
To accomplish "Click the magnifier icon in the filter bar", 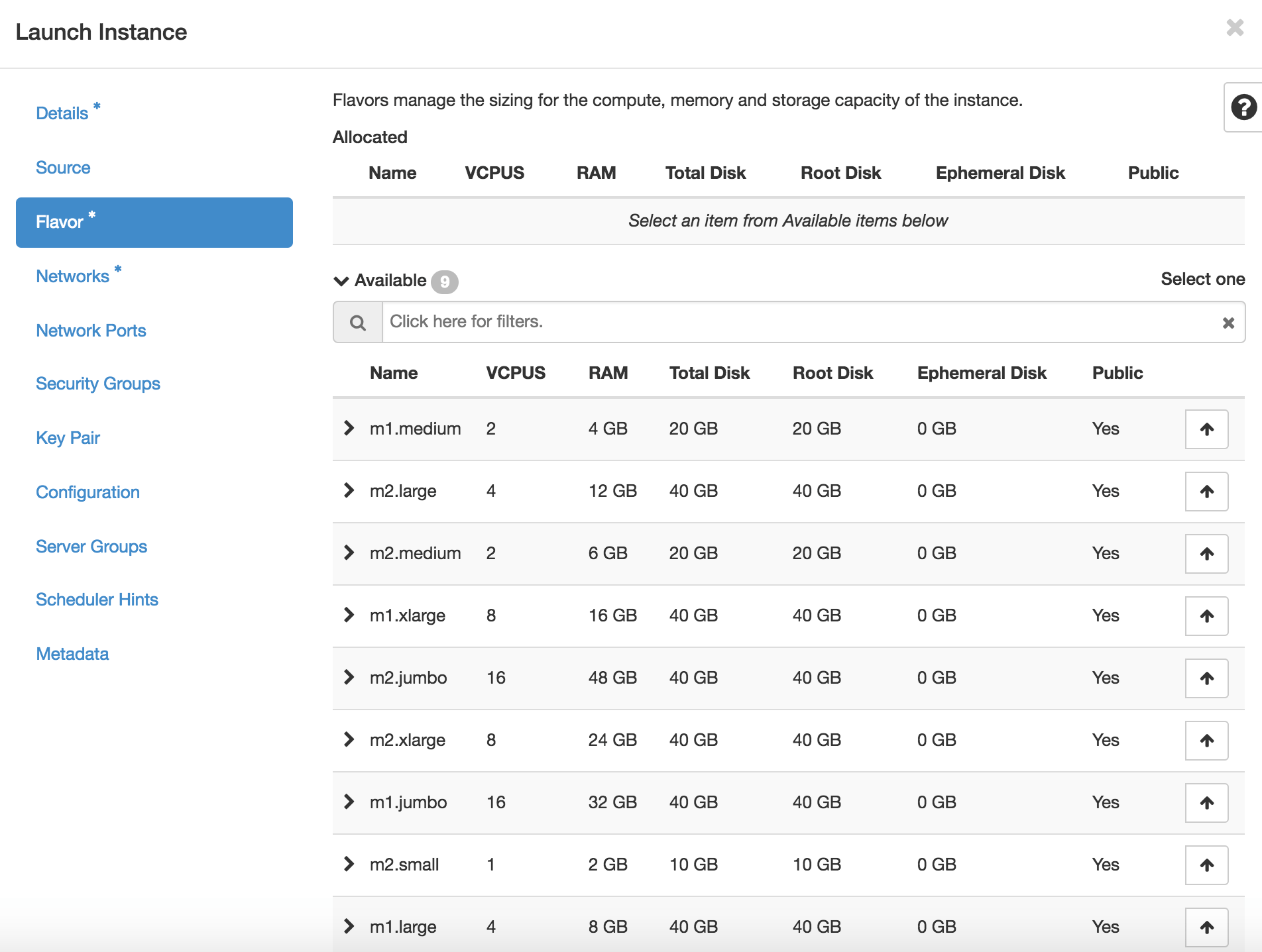I will pyautogui.click(x=357, y=322).
